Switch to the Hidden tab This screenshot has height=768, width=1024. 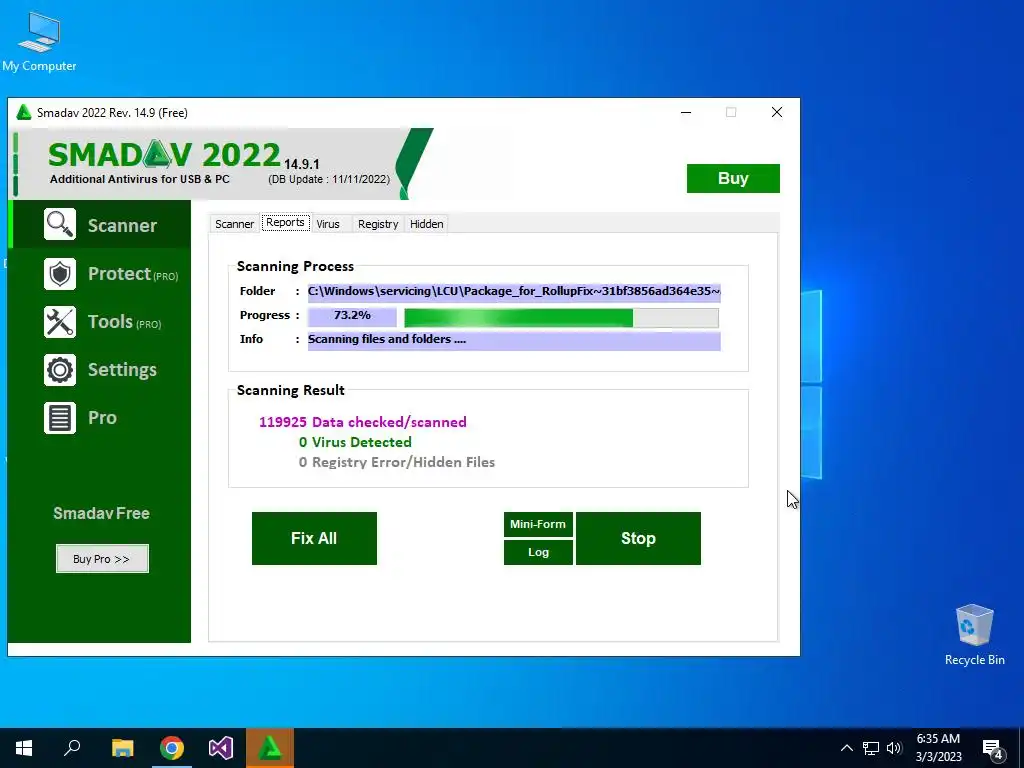tap(426, 224)
